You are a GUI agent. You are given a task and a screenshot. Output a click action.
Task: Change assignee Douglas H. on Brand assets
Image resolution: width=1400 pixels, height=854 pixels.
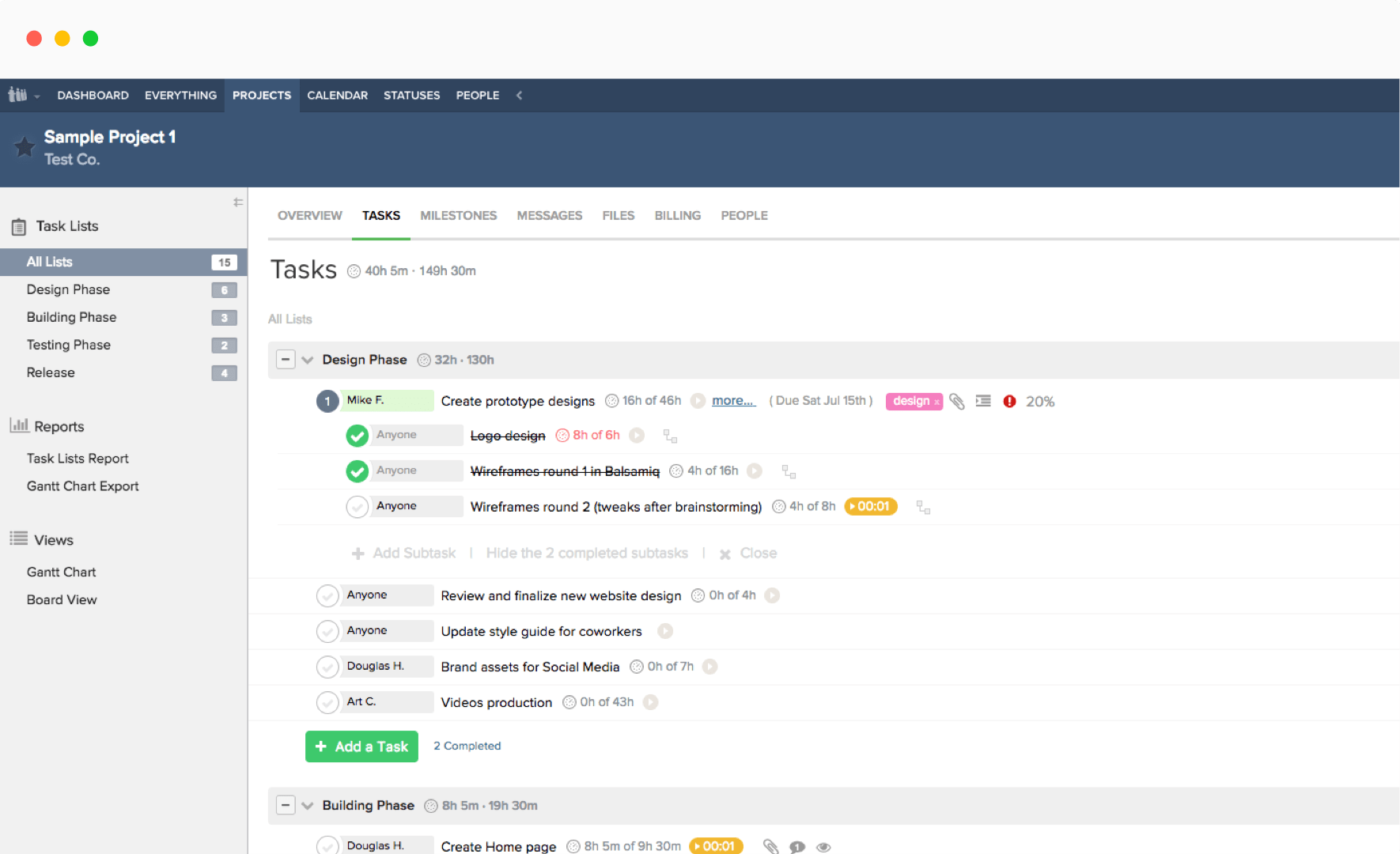(x=387, y=667)
